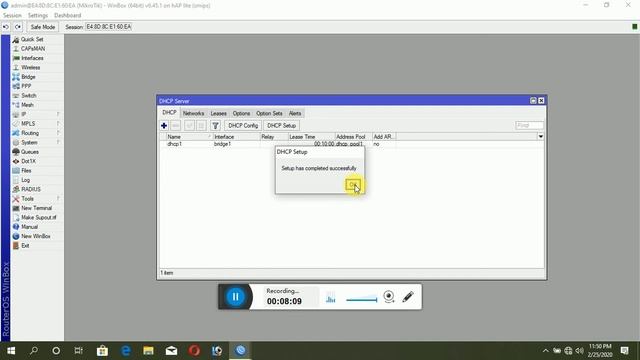This screenshot has height=360, width=640.
Task: Select the DHCP tab
Action: click(169, 113)
